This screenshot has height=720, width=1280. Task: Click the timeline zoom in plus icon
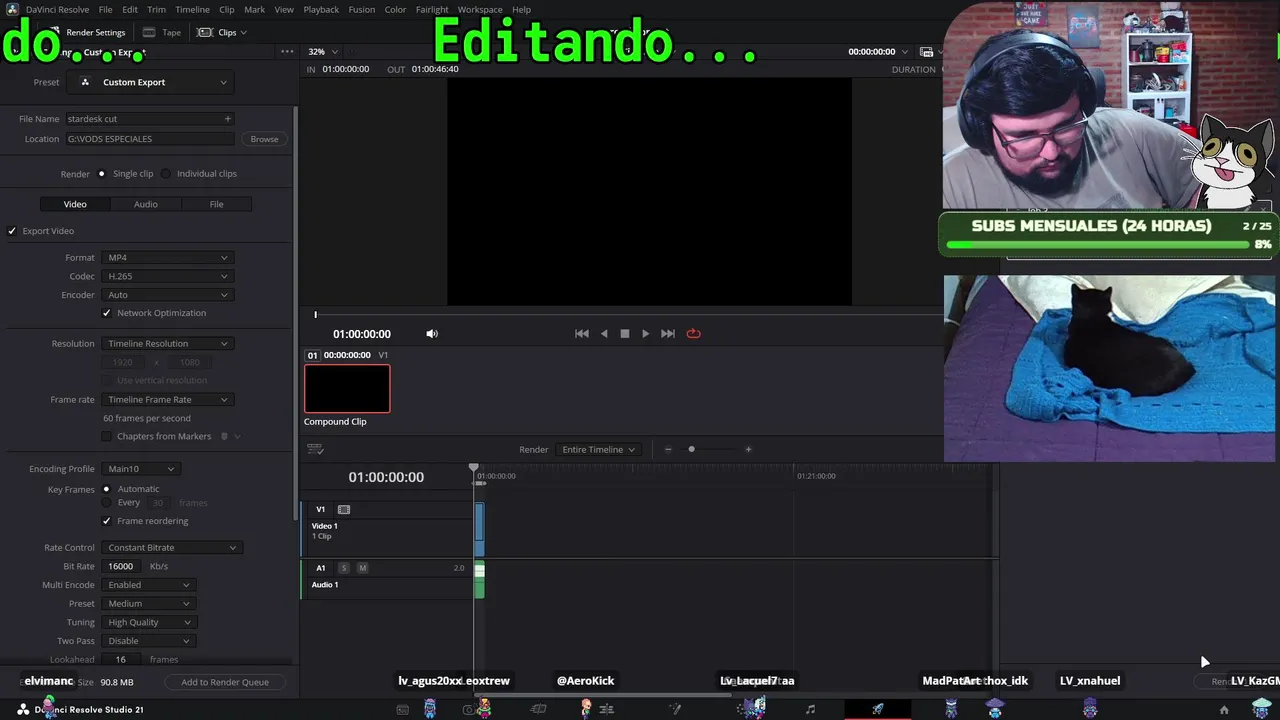748,450
